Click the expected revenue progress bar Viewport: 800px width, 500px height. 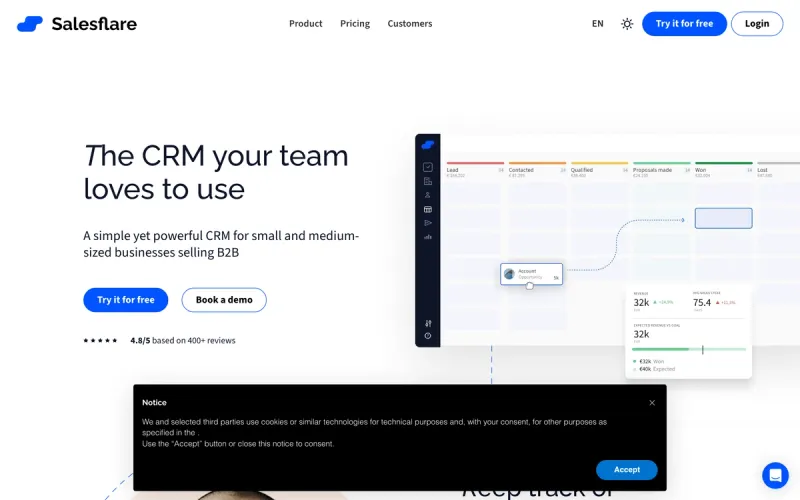689,349
